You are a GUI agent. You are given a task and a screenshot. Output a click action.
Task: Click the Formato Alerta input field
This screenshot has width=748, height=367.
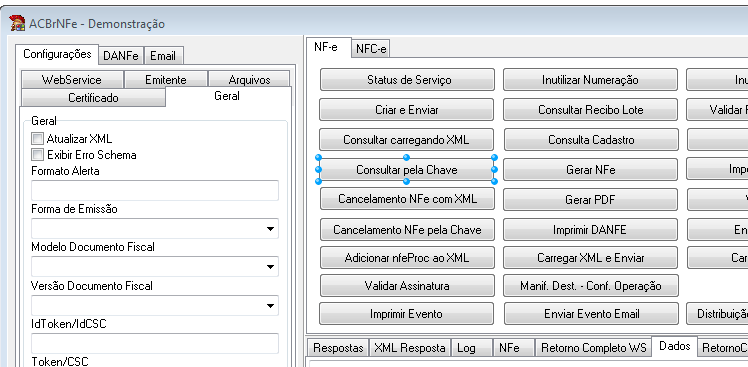(x=155, y=190)
